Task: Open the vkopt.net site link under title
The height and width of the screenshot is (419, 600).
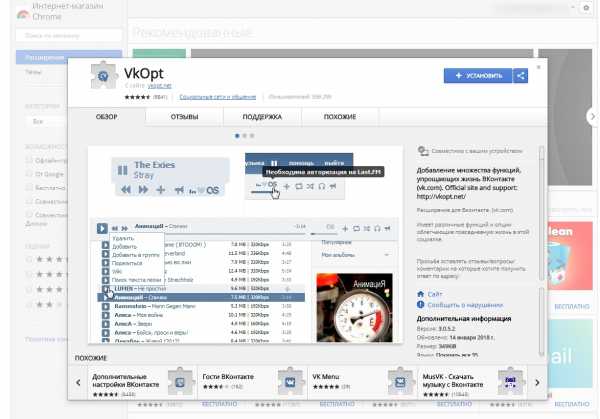Action: [160, 86]
